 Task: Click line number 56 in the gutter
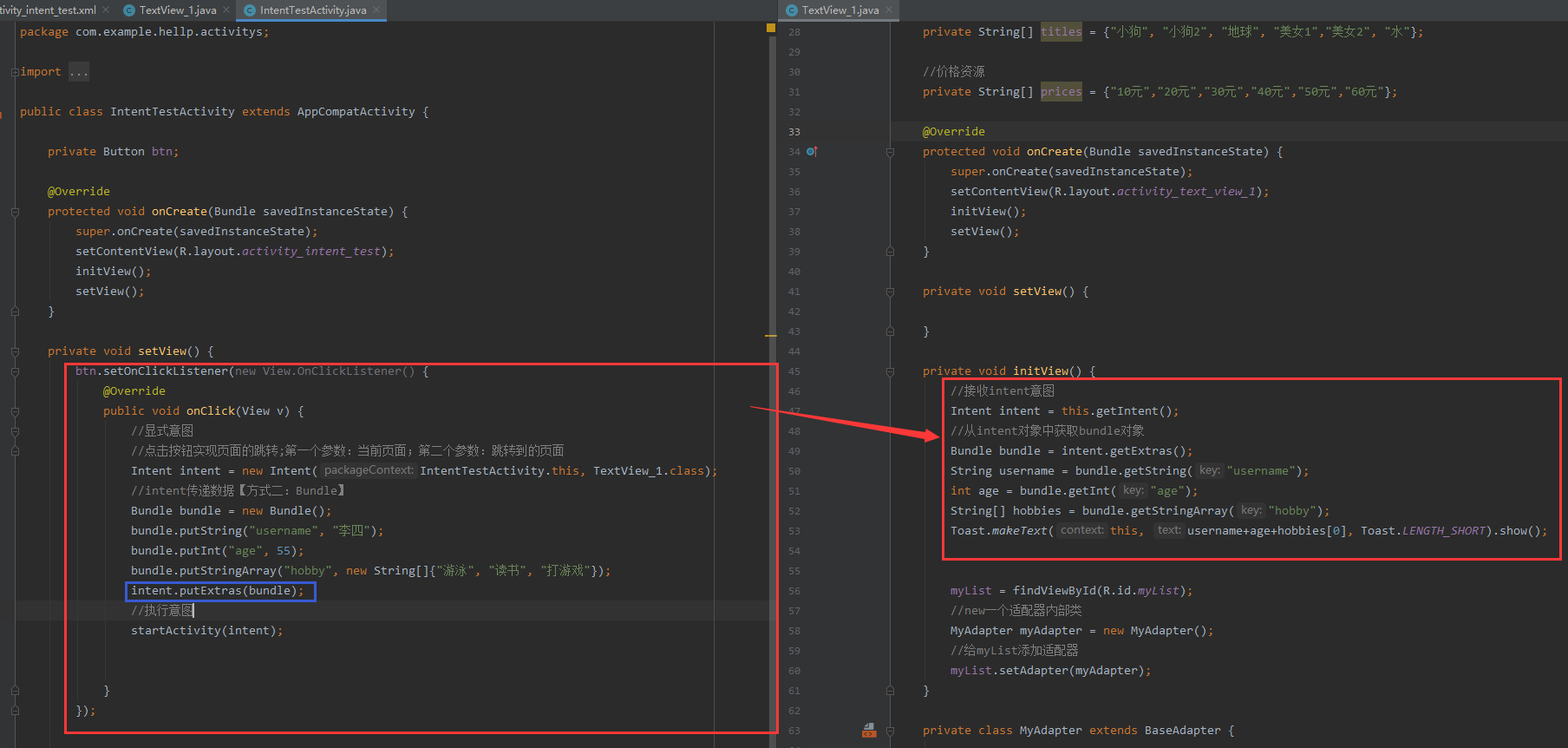794,591
